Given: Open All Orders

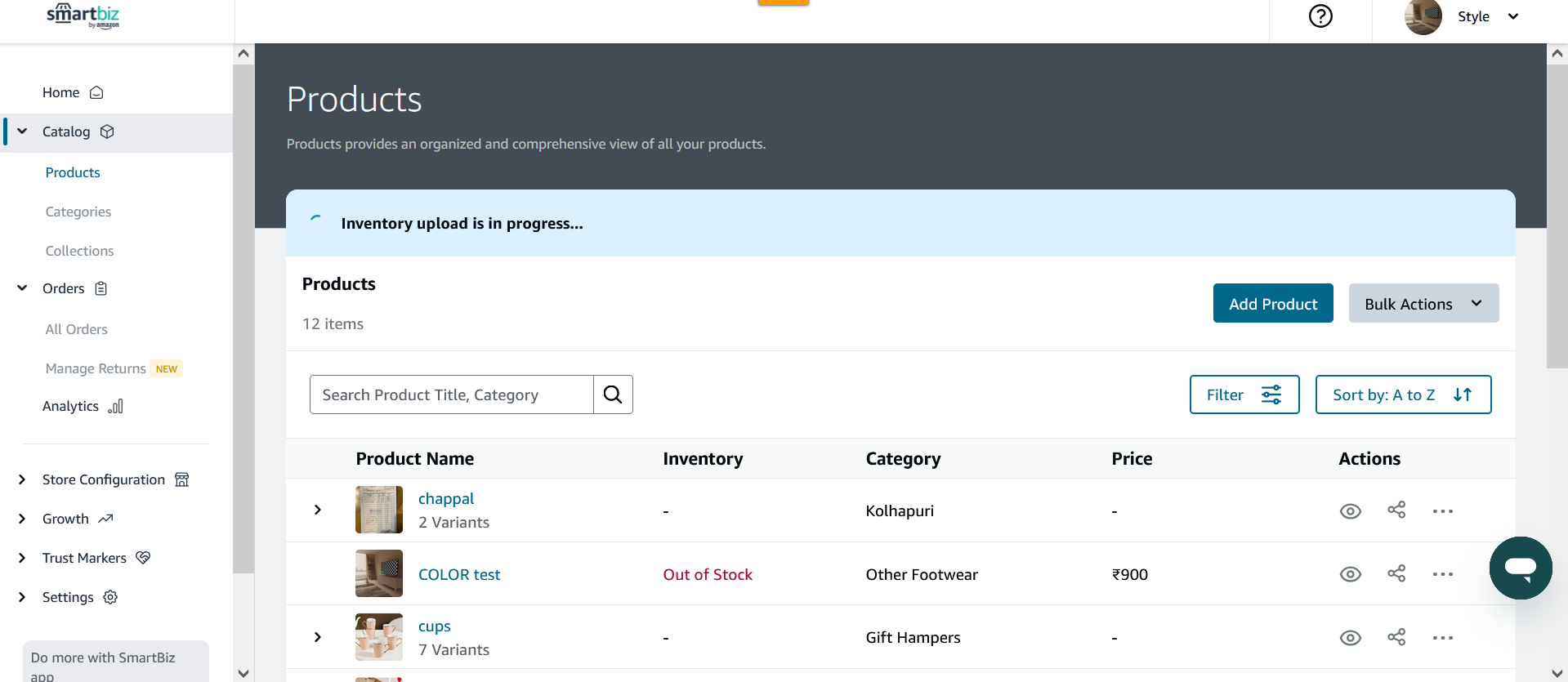Looking at the screenshot, I should pos(77,329).
